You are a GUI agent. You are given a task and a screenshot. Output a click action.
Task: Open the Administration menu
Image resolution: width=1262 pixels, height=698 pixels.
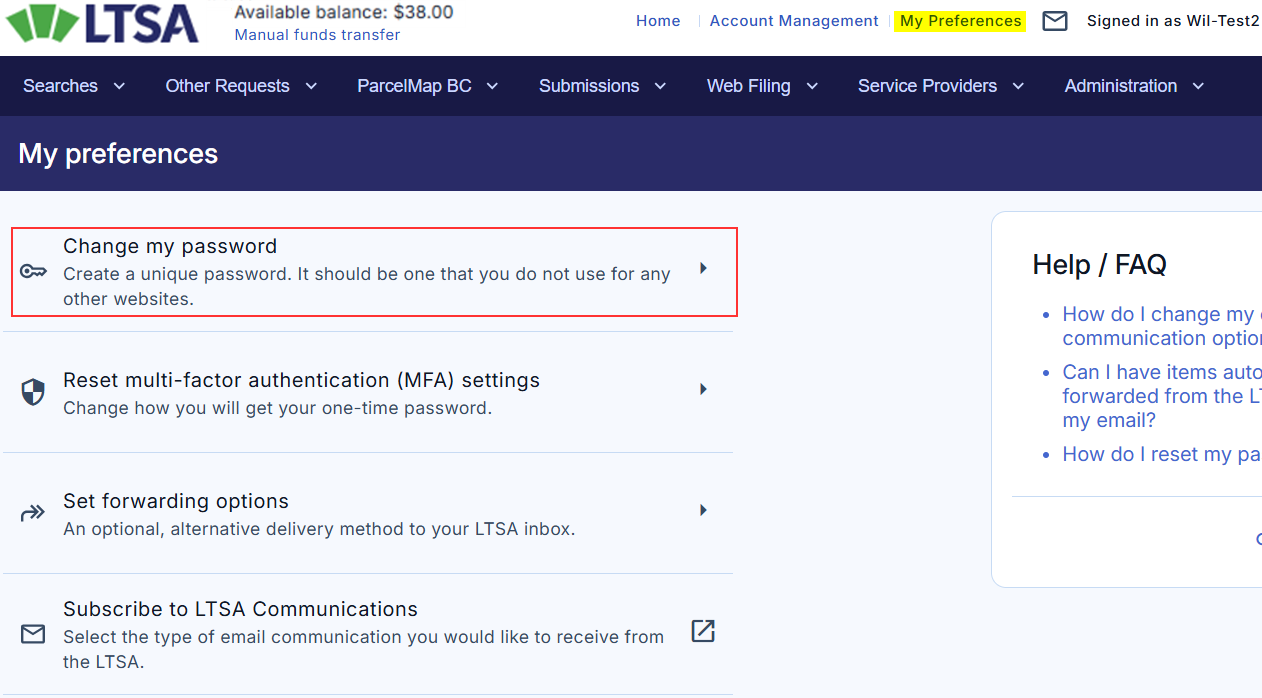[1134, 86]
